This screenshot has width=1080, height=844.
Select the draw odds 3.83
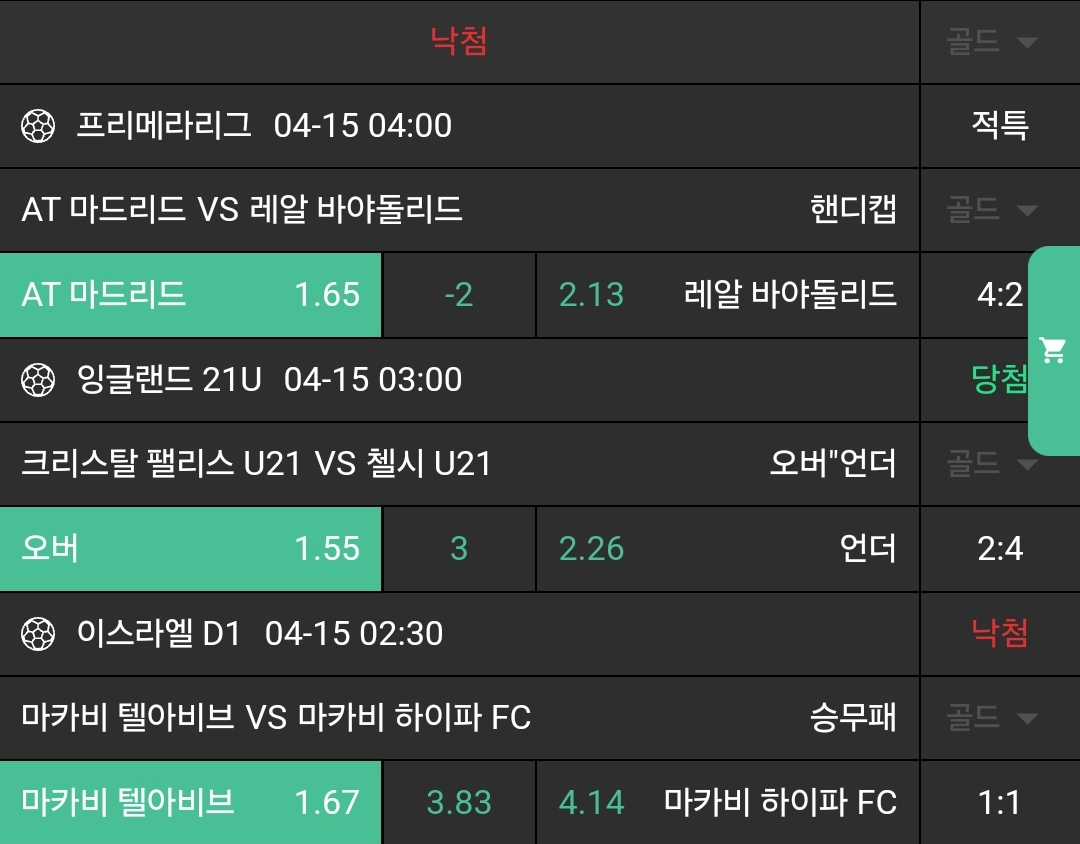pos(459,802)
